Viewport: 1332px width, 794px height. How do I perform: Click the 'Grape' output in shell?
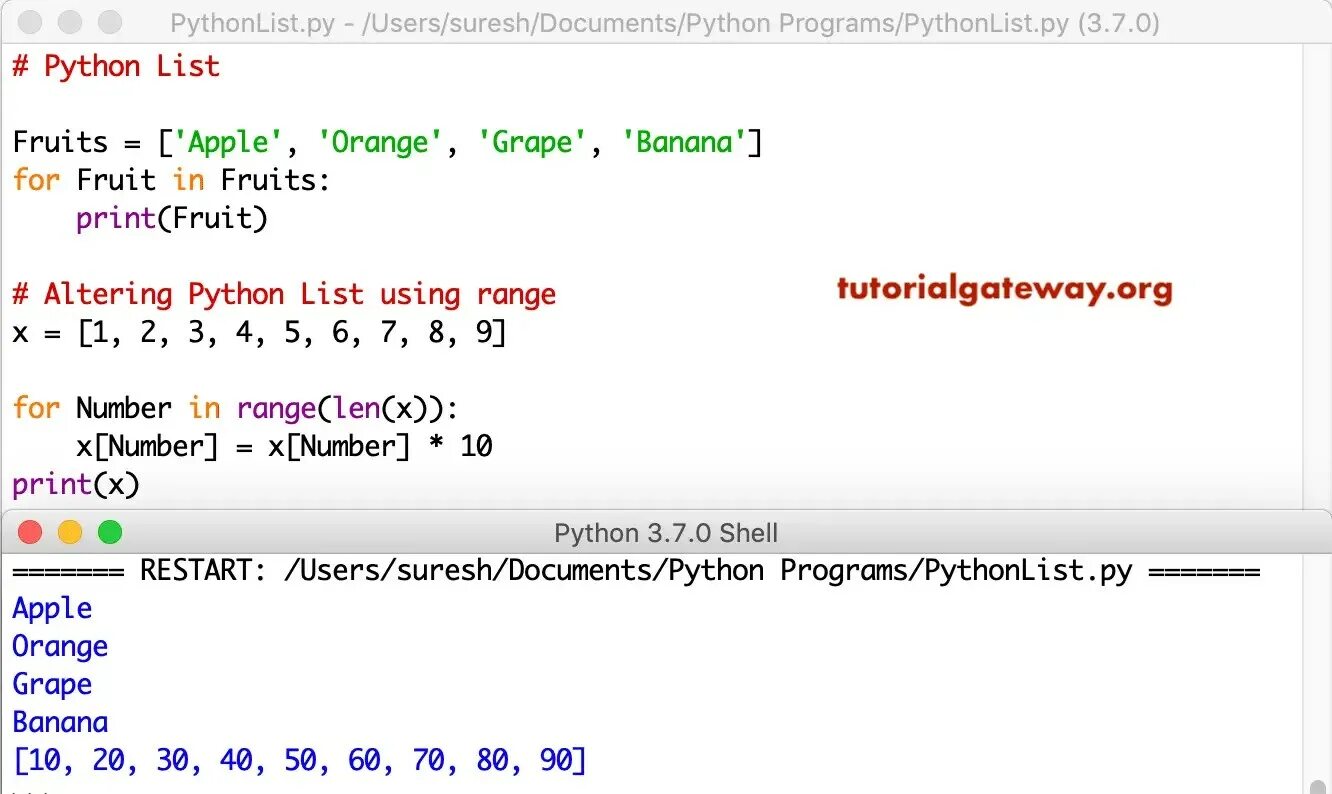pyautogui.click(x=52, y=685)
